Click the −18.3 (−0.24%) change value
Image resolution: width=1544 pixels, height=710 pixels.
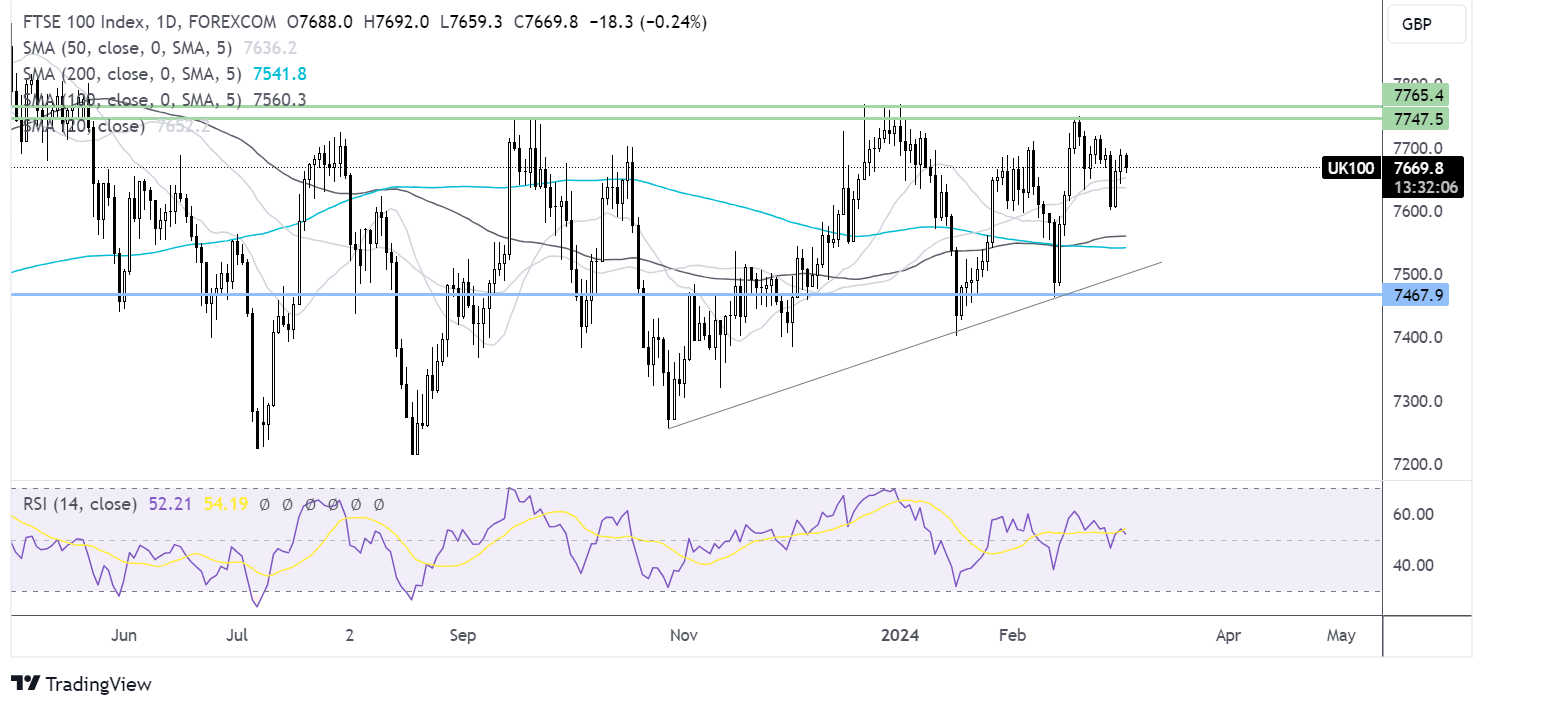tap(650, 22)
